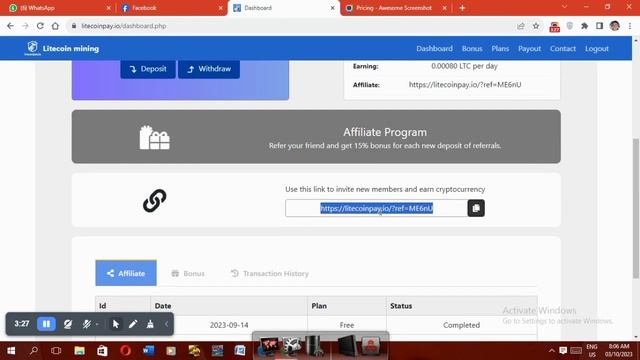This screenshot has width=640, height=360.
Task: Click the Status column header
Action: 462,306
